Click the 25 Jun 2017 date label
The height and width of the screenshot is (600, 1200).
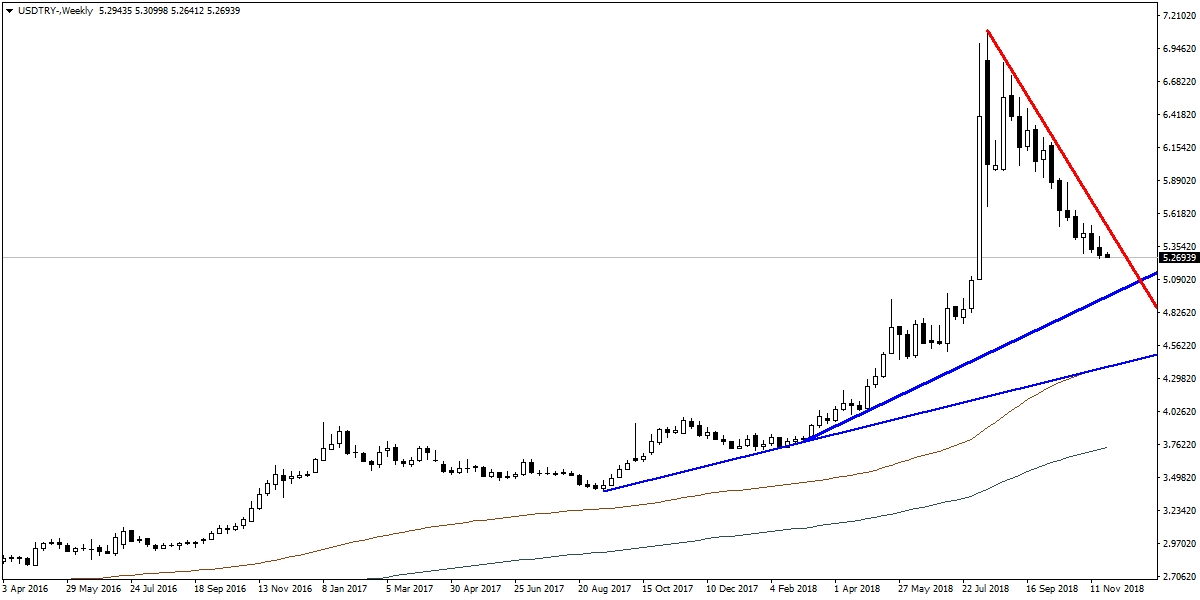pos(541,591)
